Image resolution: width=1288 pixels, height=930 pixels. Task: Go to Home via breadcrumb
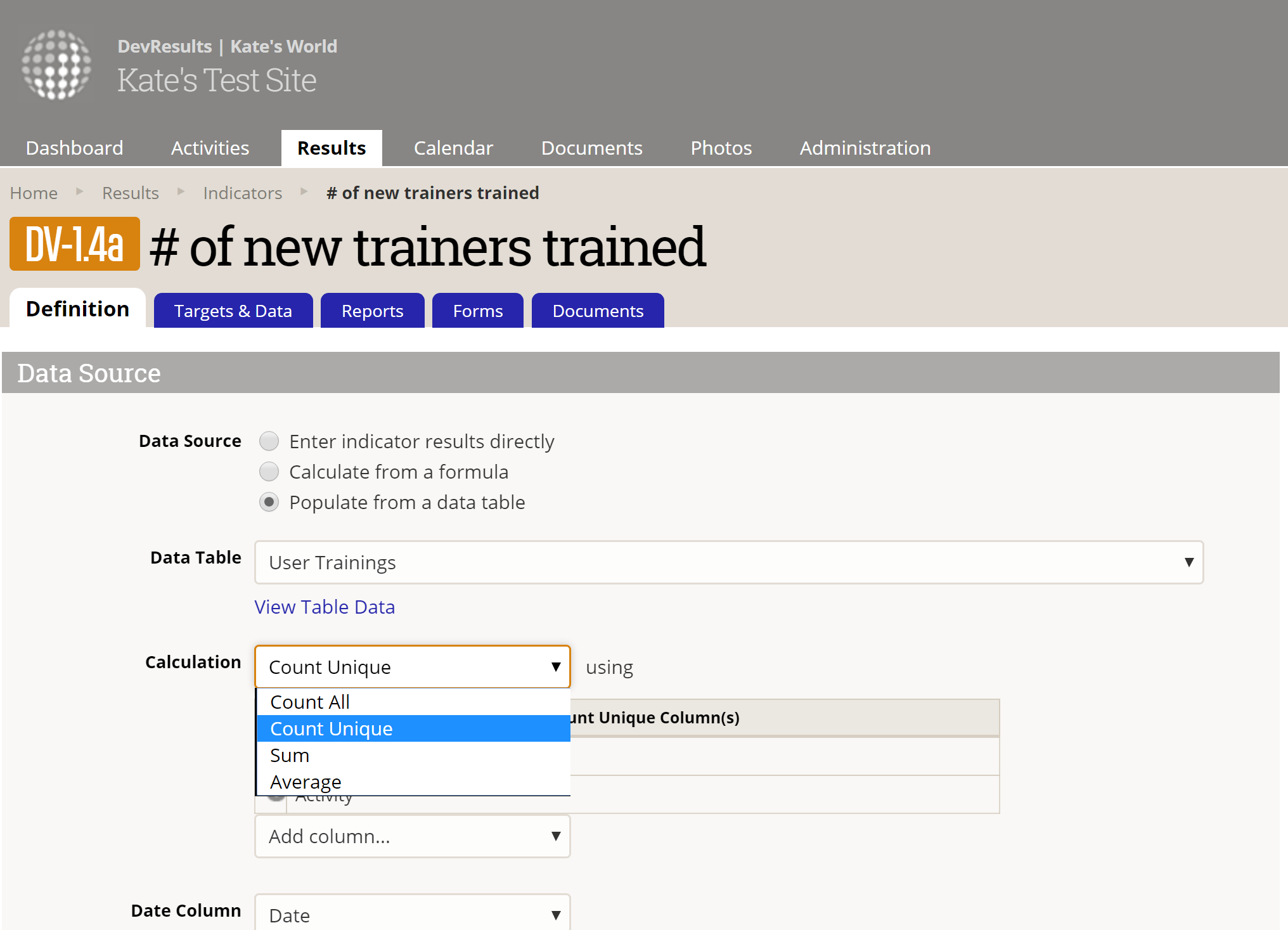pos(34,193)
